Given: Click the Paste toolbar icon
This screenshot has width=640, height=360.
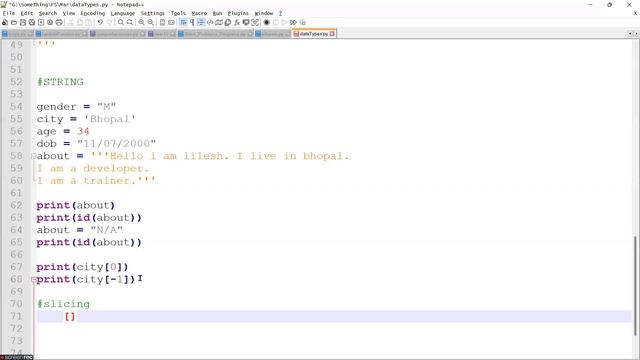Looking at the screenshot, I should point(89,22).
